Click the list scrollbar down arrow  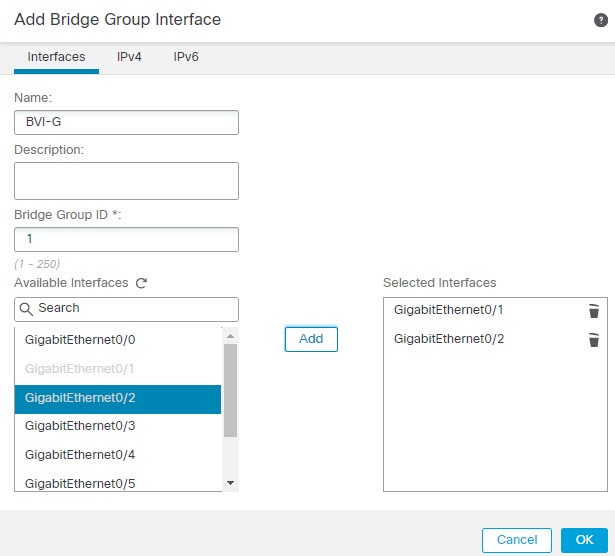(230, 483)
